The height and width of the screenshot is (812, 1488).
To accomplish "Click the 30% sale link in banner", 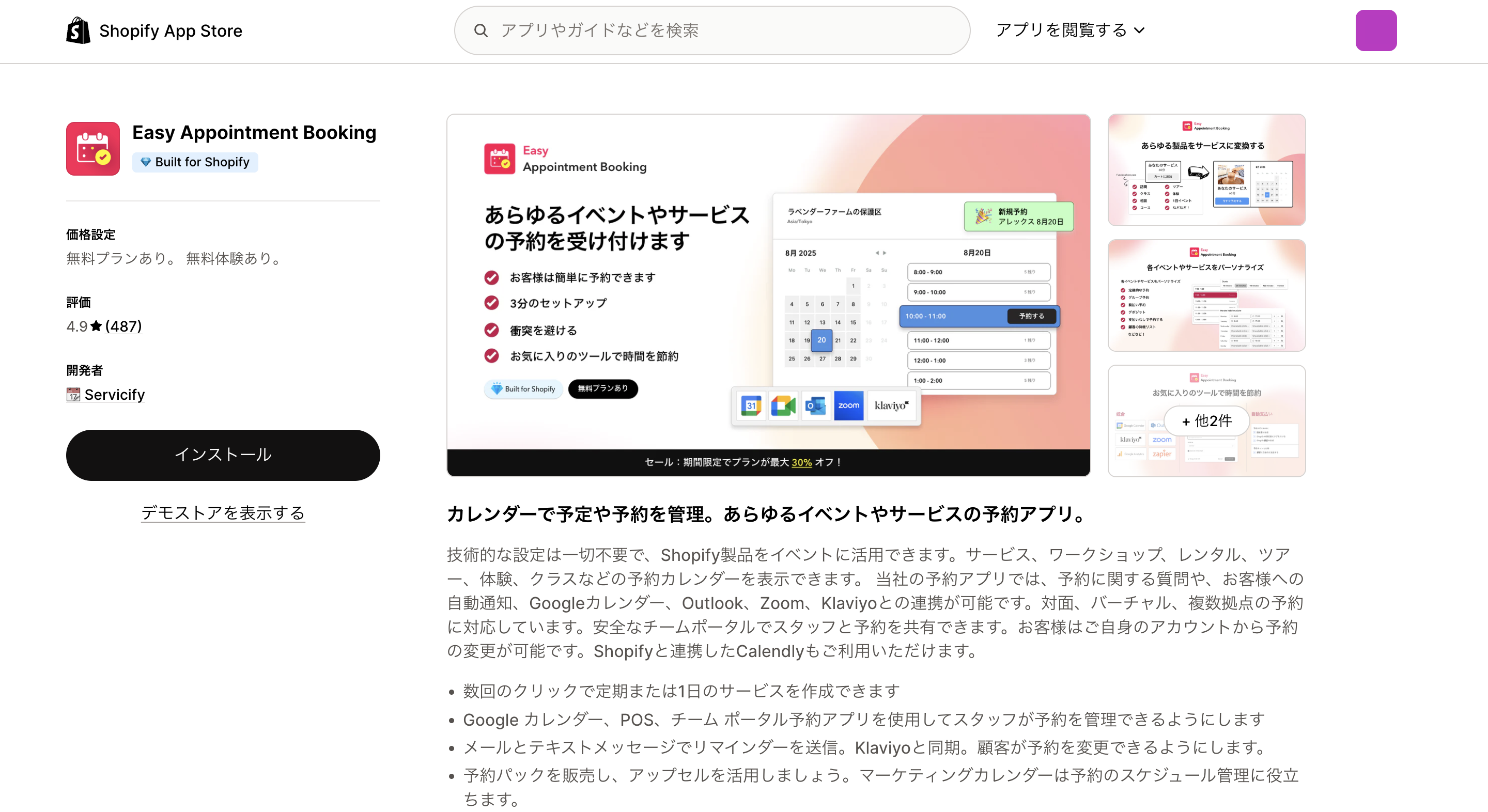I will click(x=801, y=463).
